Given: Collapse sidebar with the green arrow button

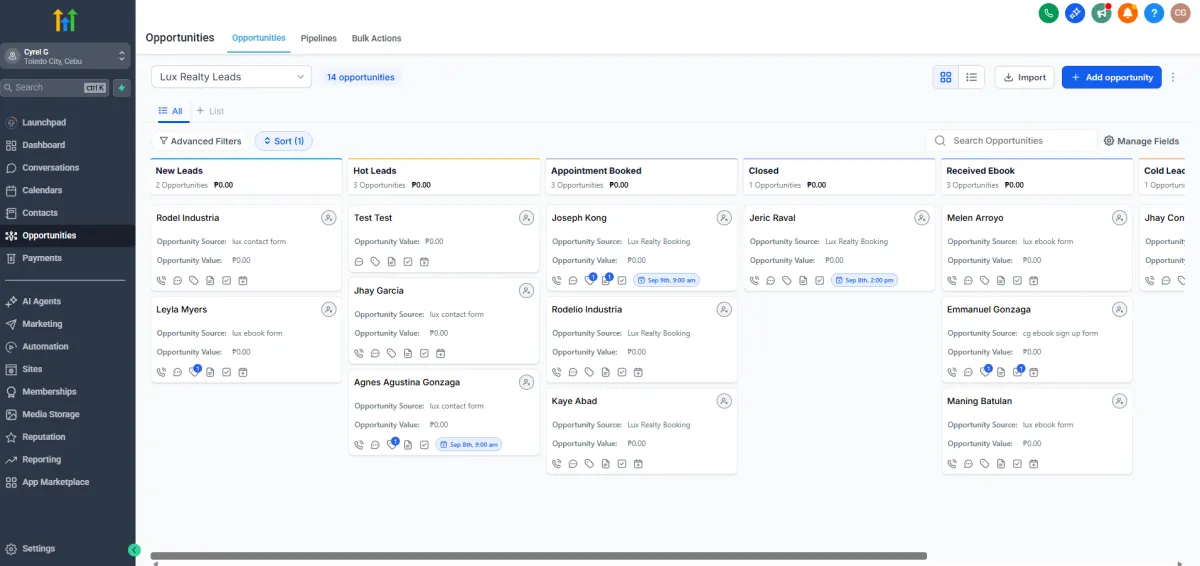Looking at the screenshot, I should 134,549.
